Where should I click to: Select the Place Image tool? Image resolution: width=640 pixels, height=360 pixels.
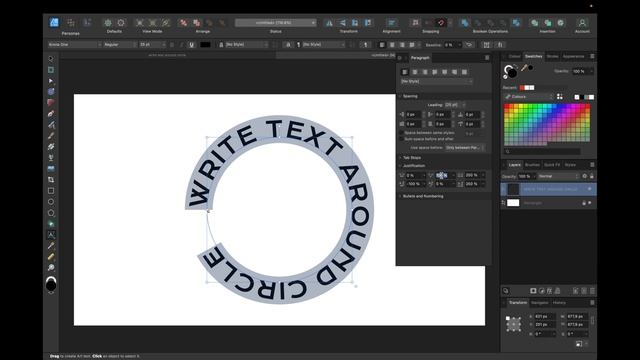pos(51,169)
